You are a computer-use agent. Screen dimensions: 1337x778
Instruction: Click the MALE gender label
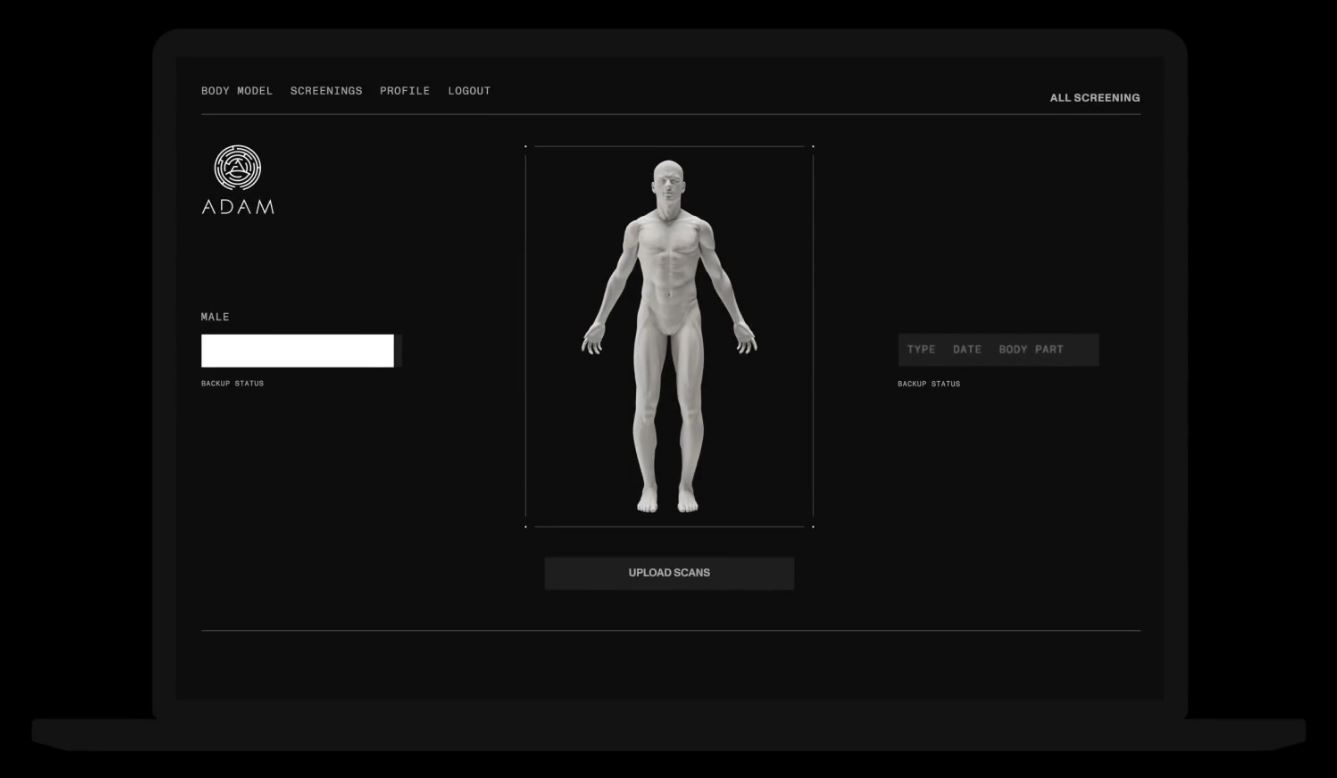pos(215,317)
